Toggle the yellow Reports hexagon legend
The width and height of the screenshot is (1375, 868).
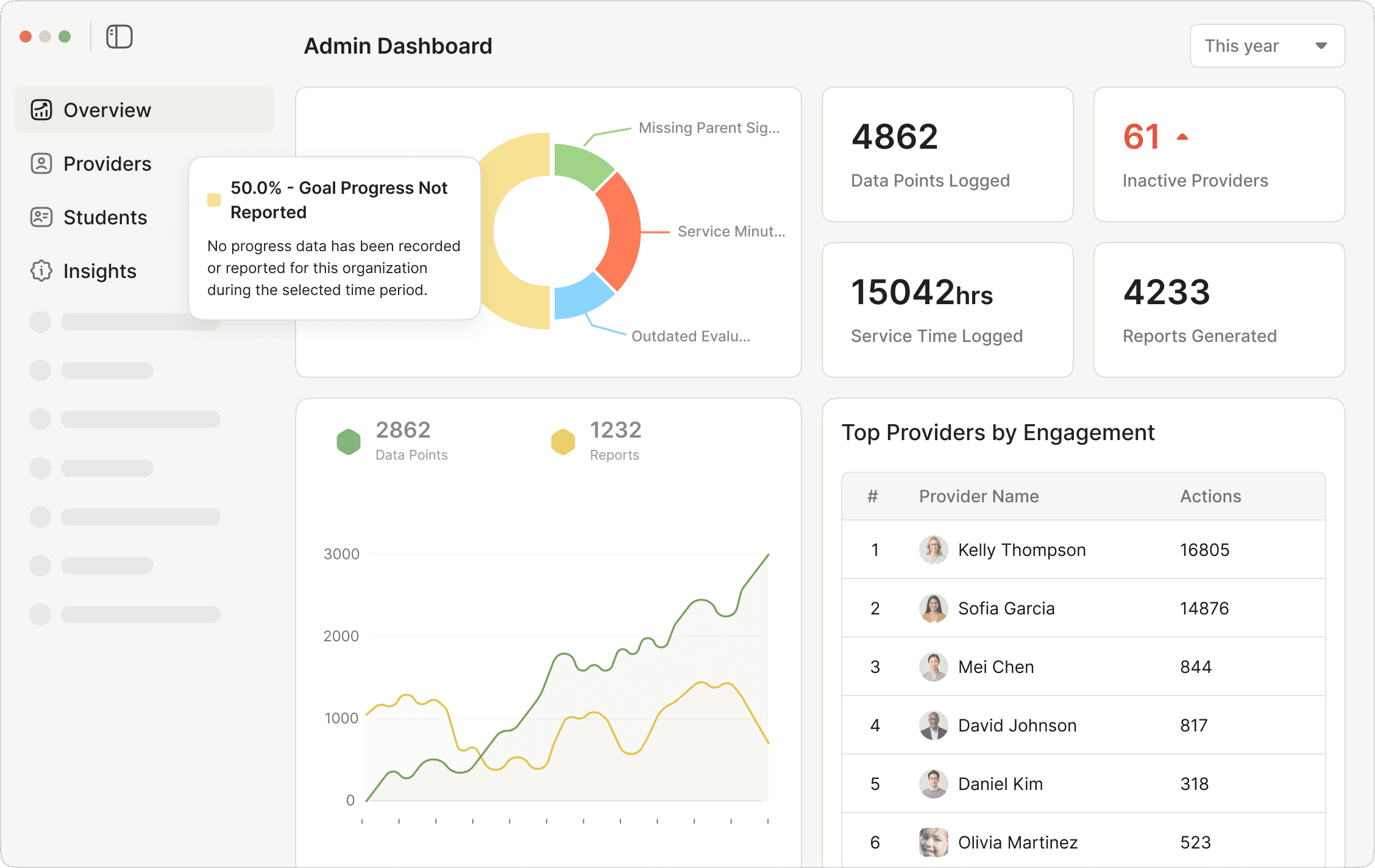point(563,441)
